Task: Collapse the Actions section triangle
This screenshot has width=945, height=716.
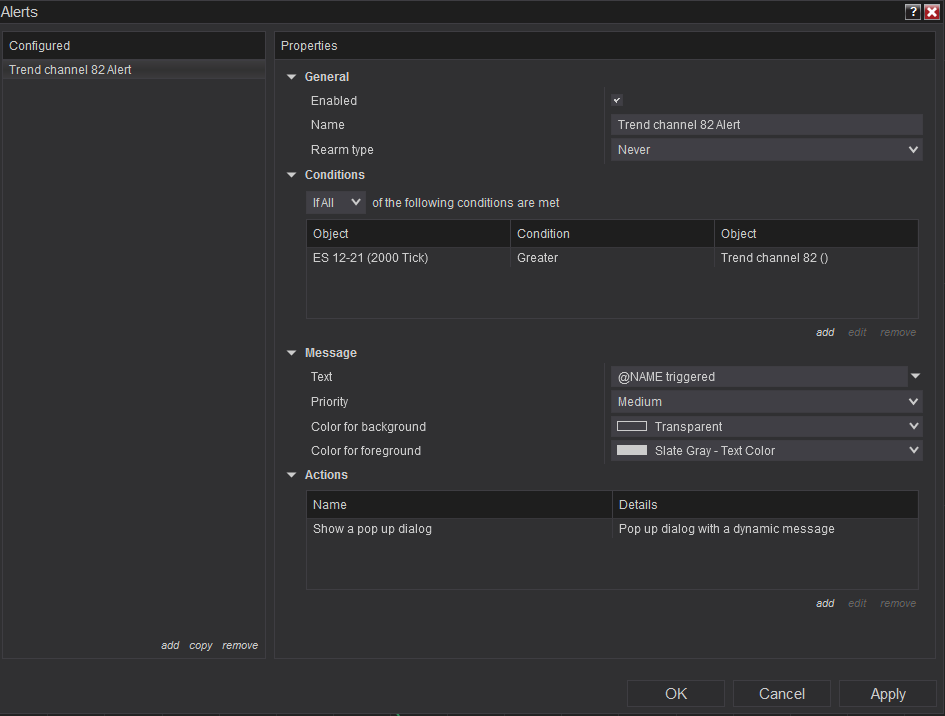Action: (x=292, y=475)
